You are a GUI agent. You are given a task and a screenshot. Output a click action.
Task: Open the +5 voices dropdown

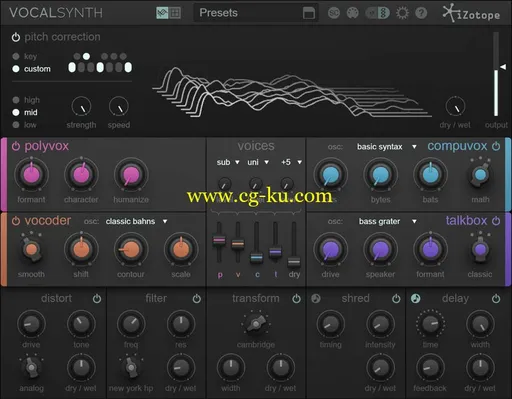click(291, 162)
